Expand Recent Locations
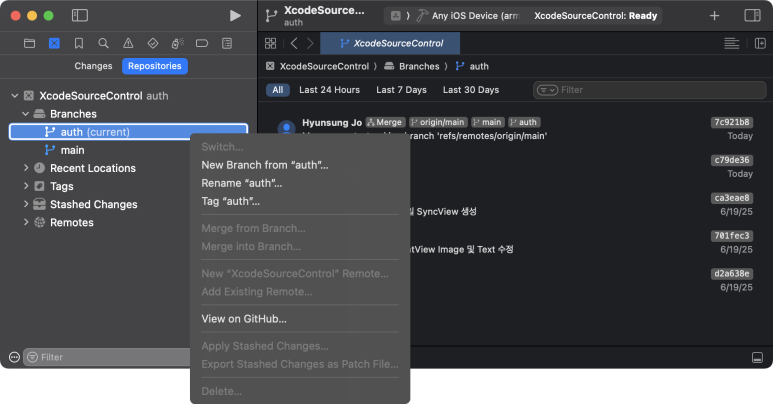Screen dimensions: 773x404 (x=26, y=168)
